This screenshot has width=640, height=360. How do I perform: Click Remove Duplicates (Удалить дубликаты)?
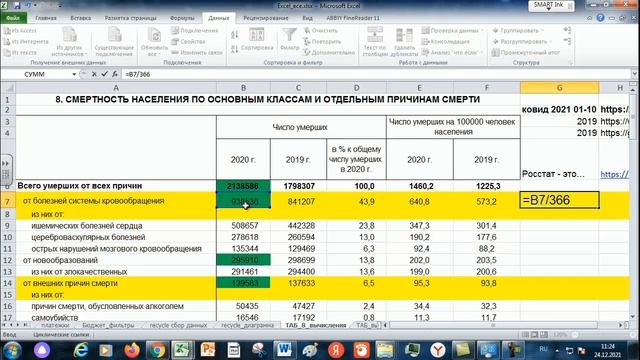(404, 42)
